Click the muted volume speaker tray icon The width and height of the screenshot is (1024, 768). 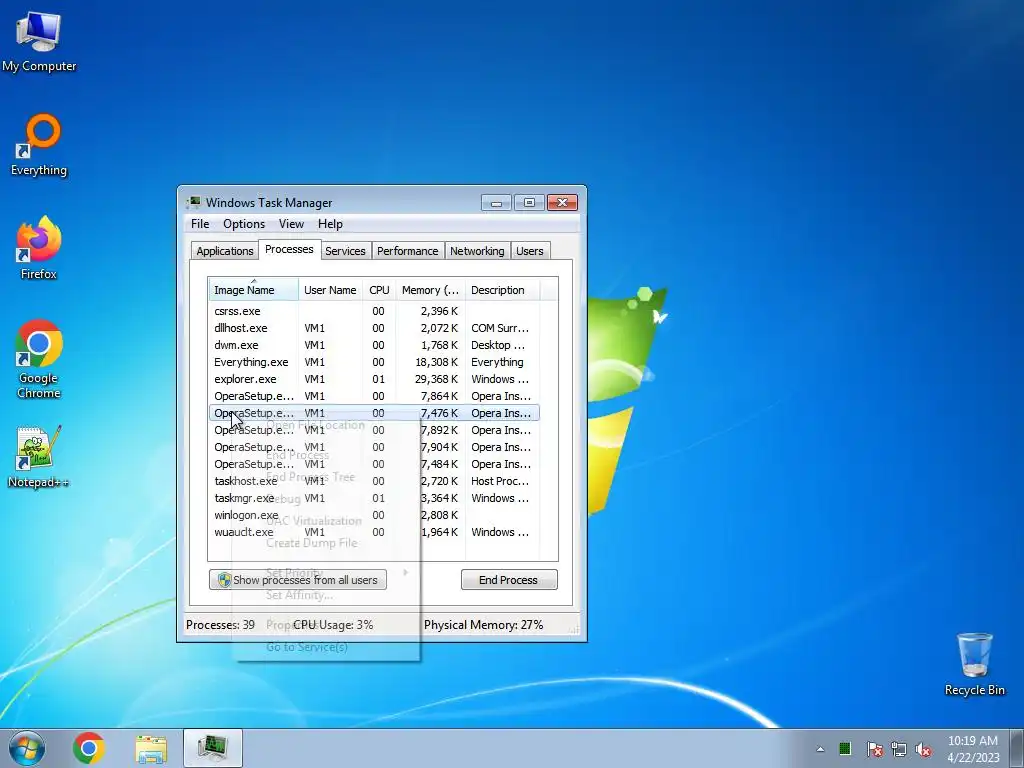(923, 749)
